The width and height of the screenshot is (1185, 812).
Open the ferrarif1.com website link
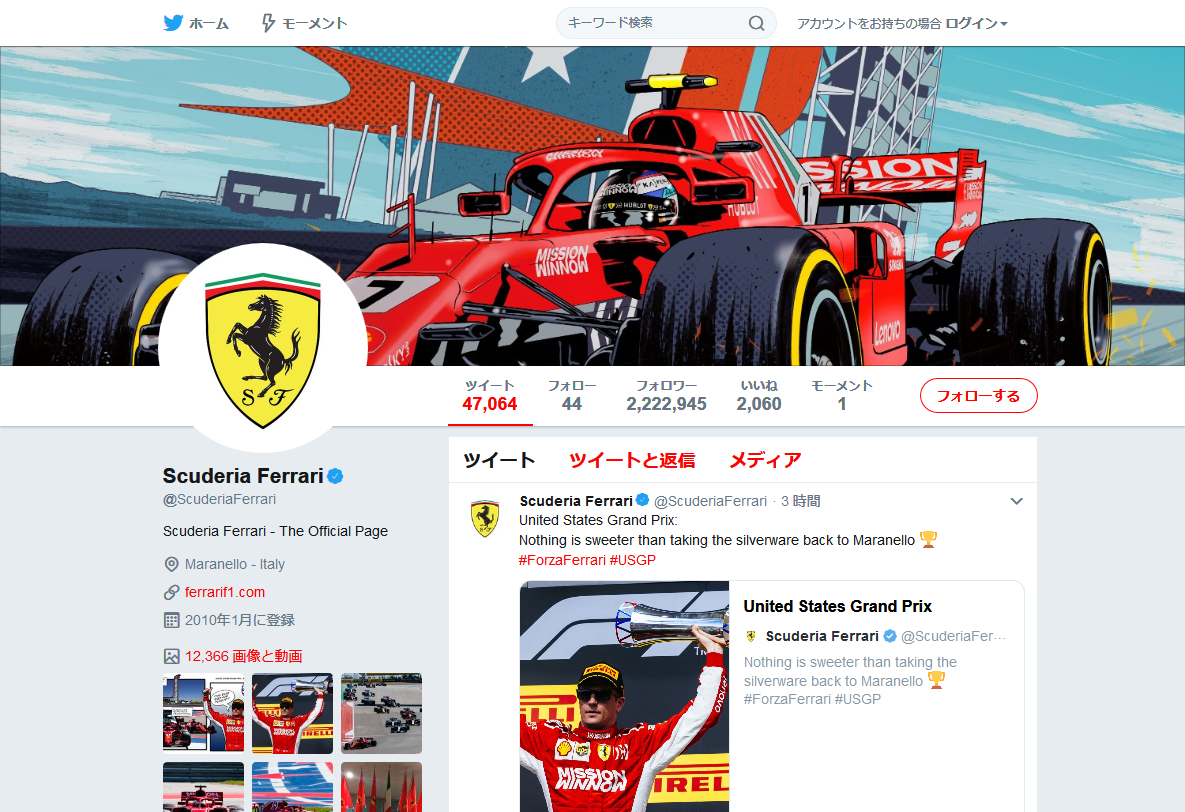click(224, 592)
